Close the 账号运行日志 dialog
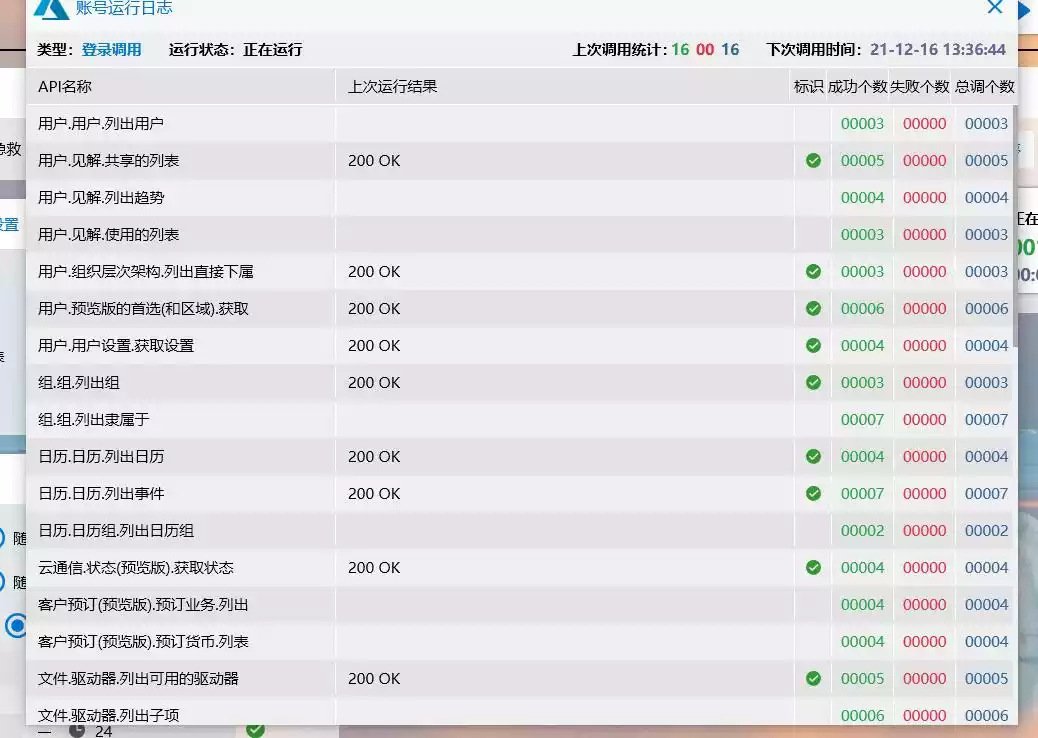The image size is (1038, 738). pyautogui.click(x=994, y=7)
